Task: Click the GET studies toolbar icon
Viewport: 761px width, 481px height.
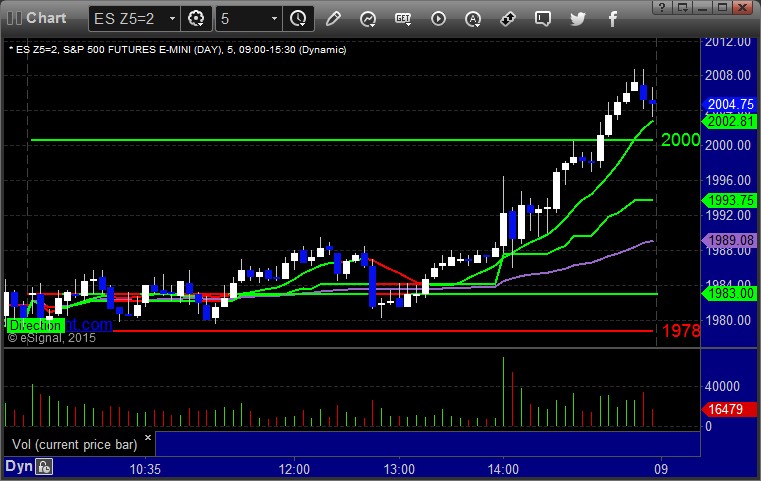Action: pyautogui.click(x=403, y=18)
